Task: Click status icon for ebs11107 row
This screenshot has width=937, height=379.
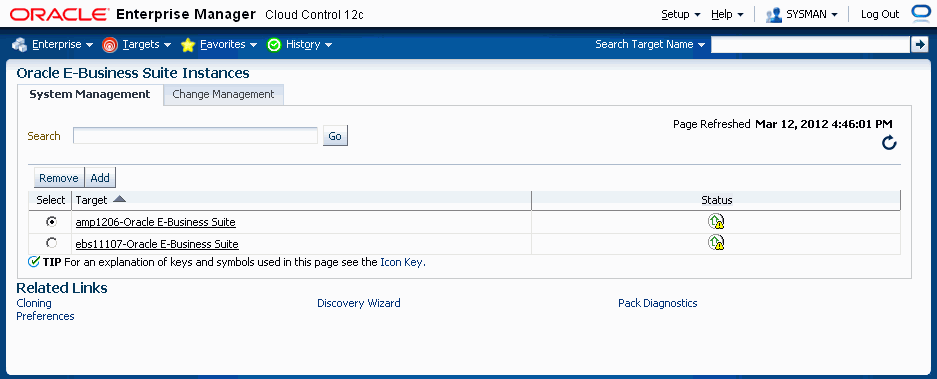Action: coord(716,242)
